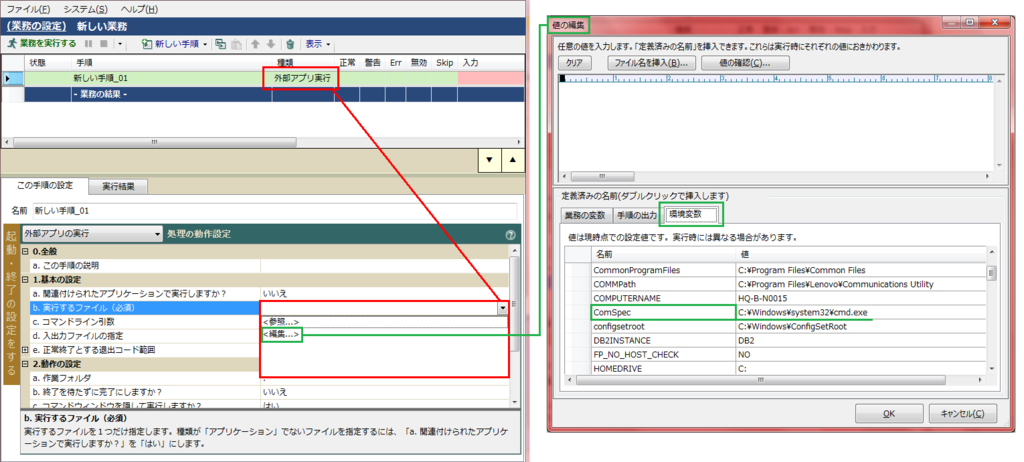Click the pause icon in toolbar
1024x462 pixels.
89,44
